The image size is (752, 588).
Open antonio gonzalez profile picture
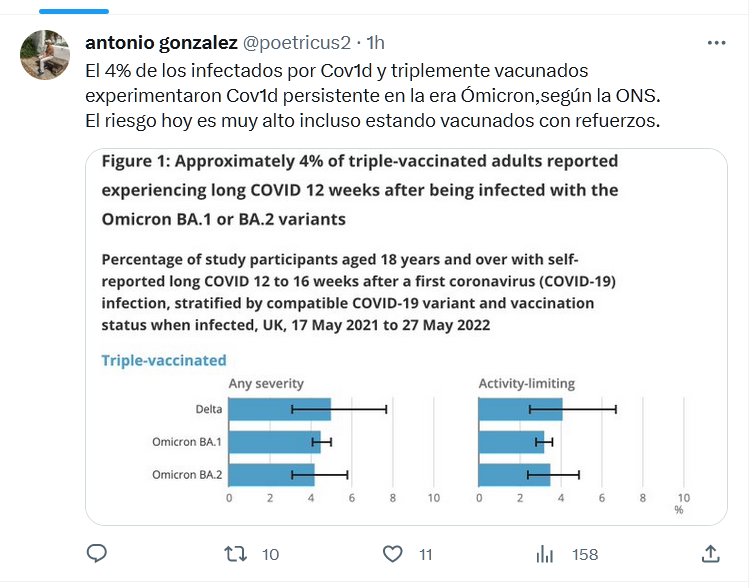[45, 55]
